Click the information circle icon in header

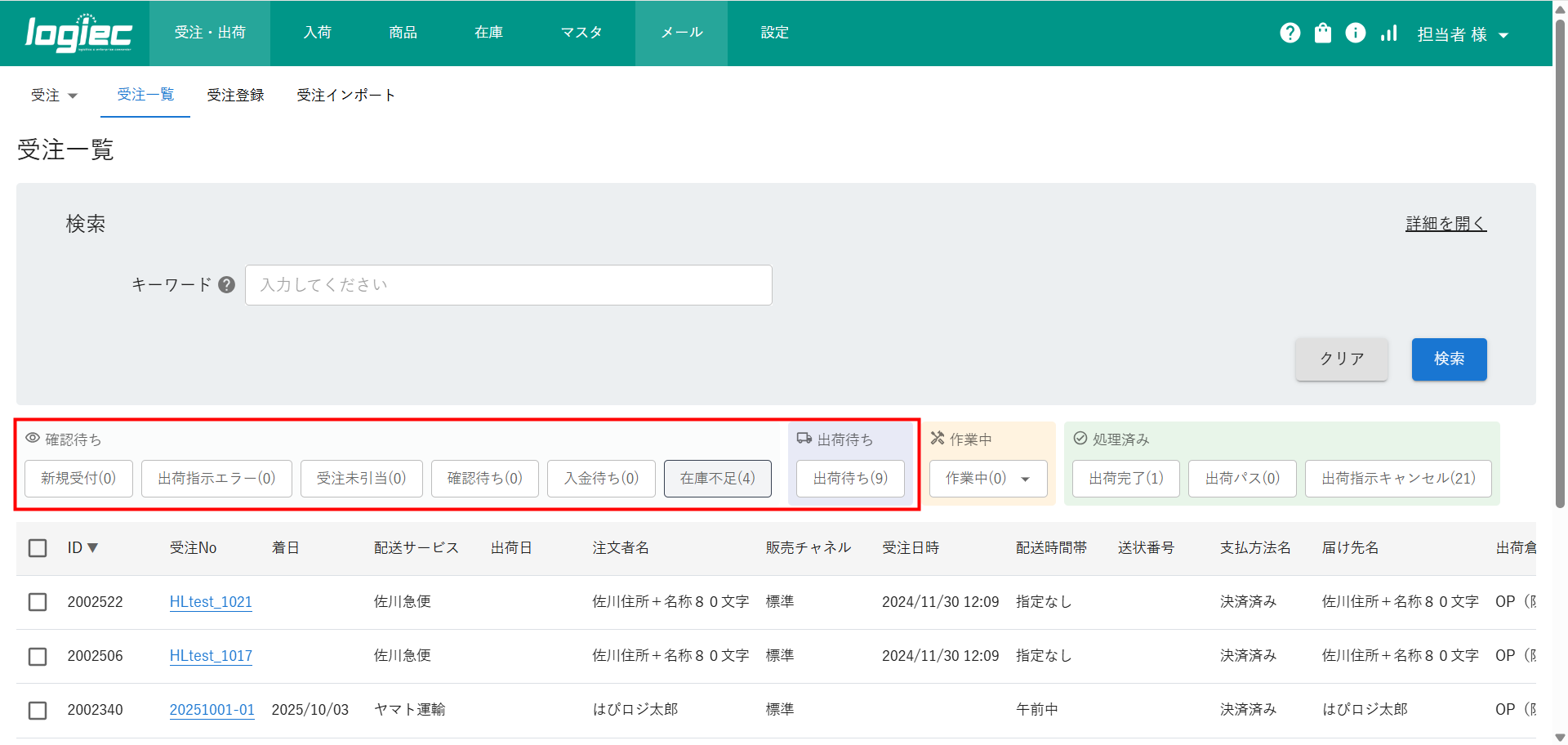tap(1355, 33)
